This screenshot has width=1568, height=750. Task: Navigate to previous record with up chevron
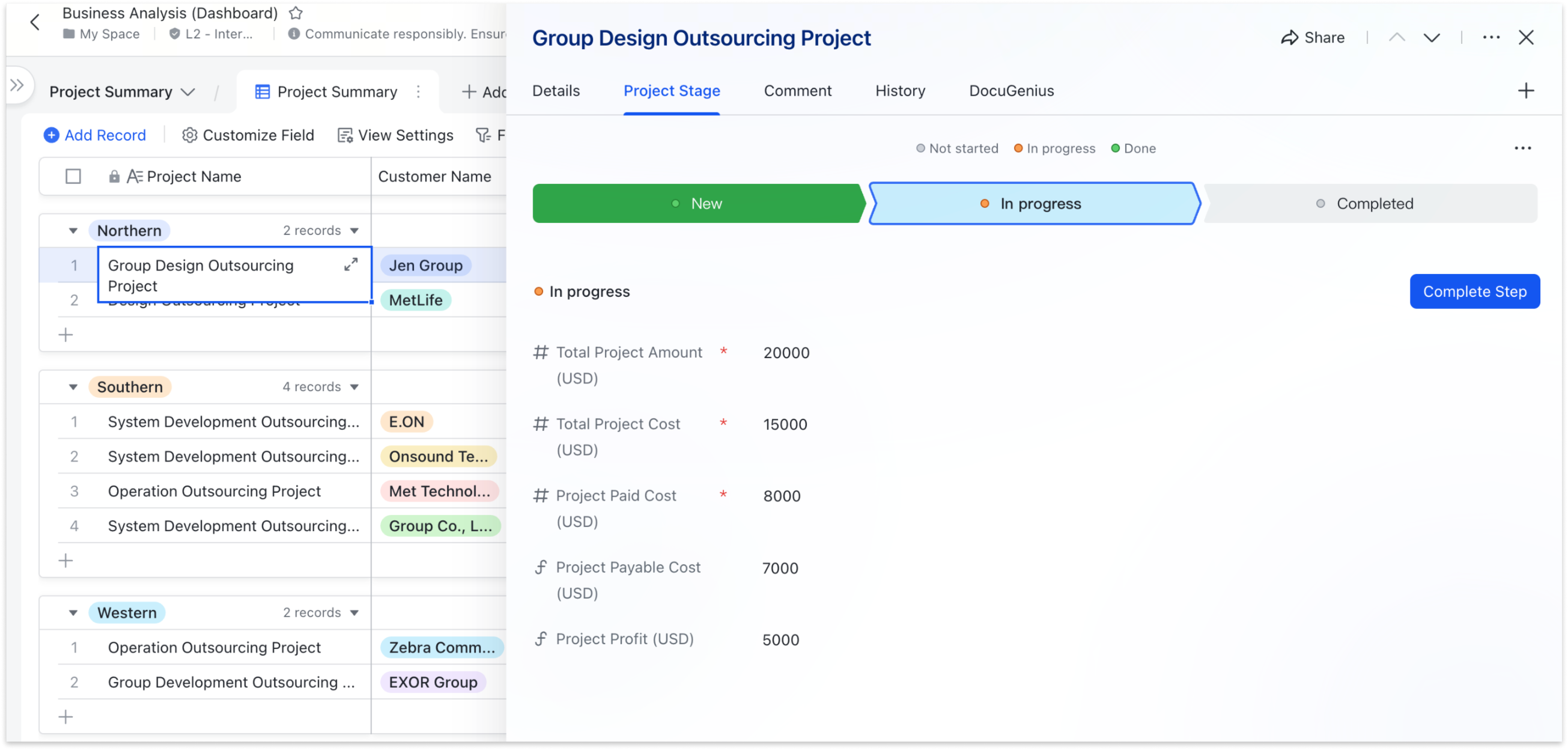[x=1397, y=37]
